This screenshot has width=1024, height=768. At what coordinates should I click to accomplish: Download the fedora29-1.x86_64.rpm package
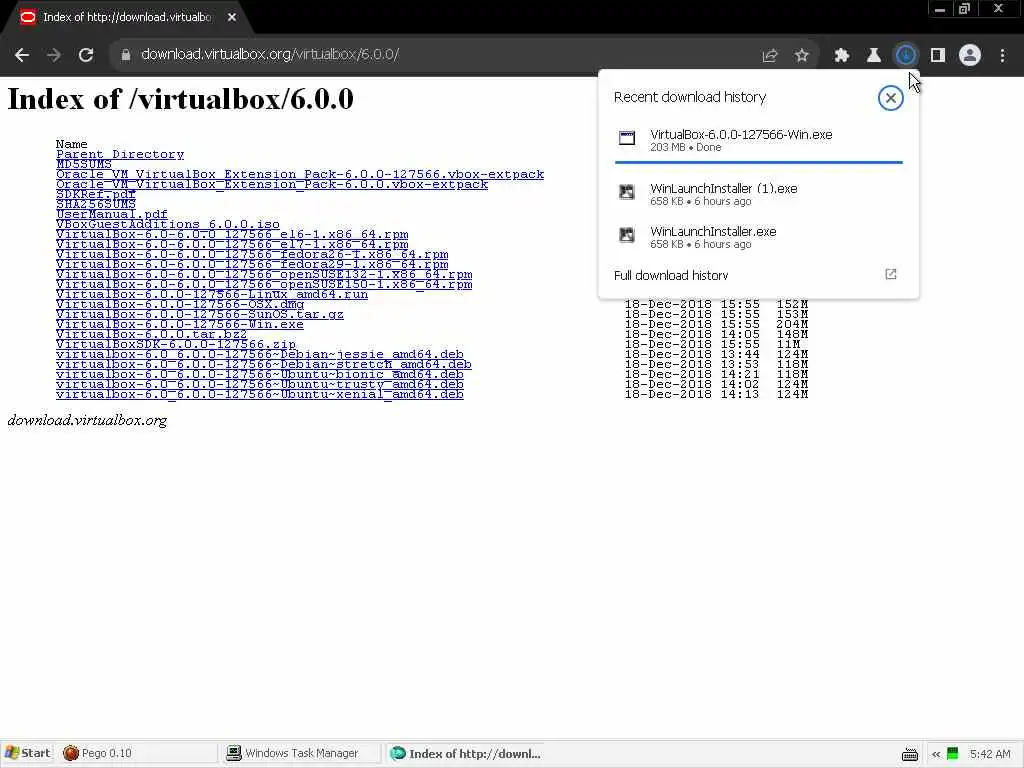[252, 264]
